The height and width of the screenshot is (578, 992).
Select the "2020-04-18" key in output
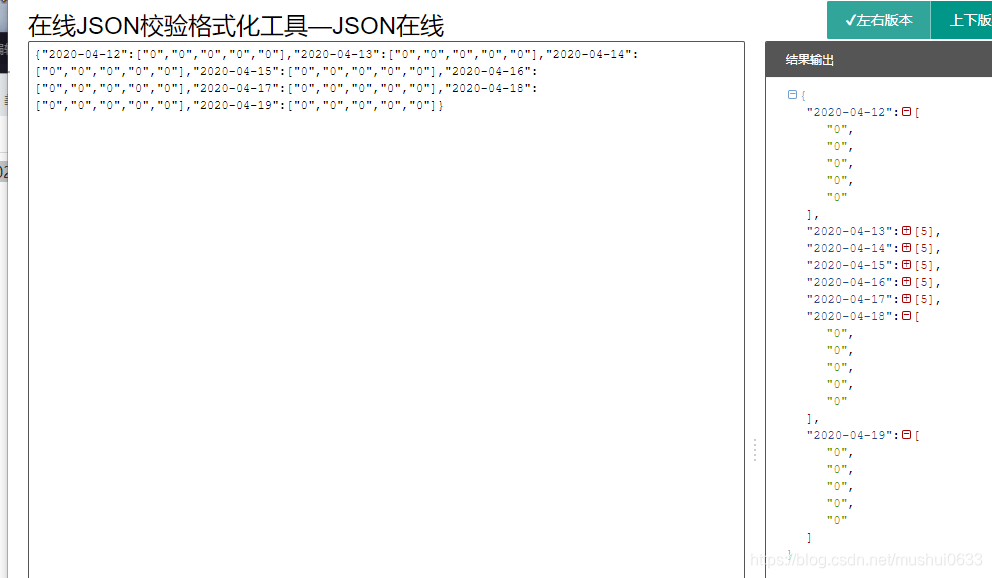pyautogui.click(x=849, y=316)
